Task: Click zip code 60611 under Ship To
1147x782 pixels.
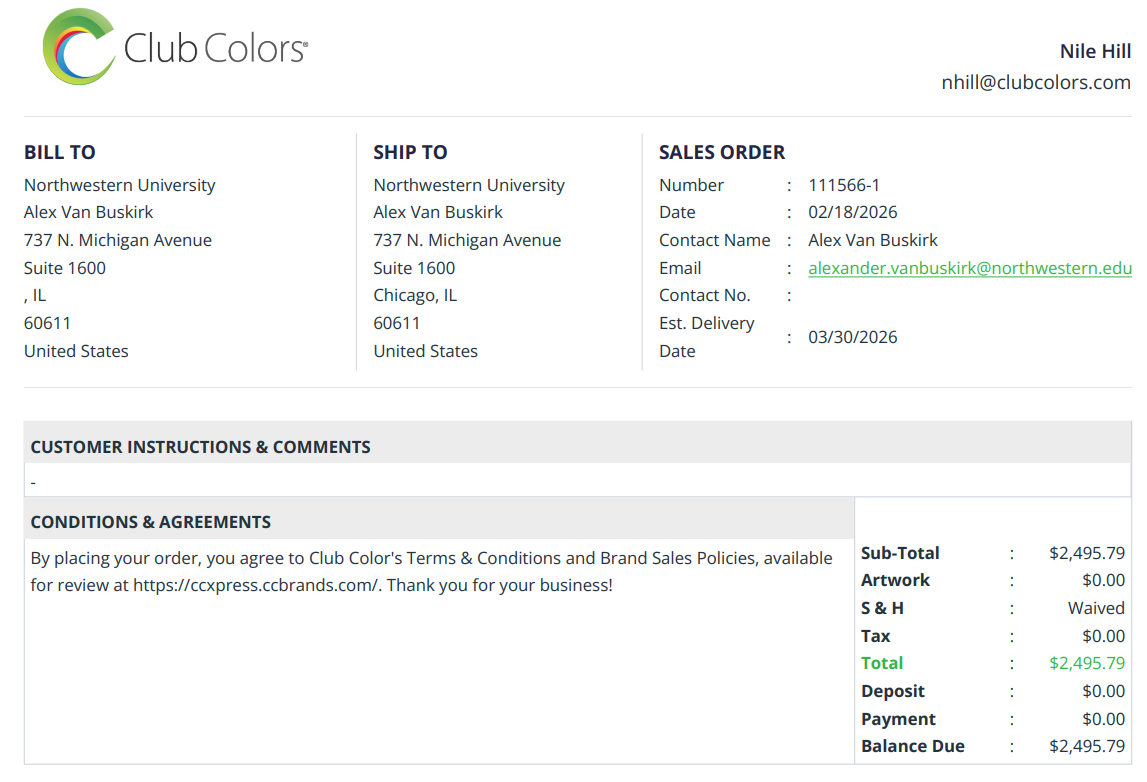Action: click(x=397, y=323)
